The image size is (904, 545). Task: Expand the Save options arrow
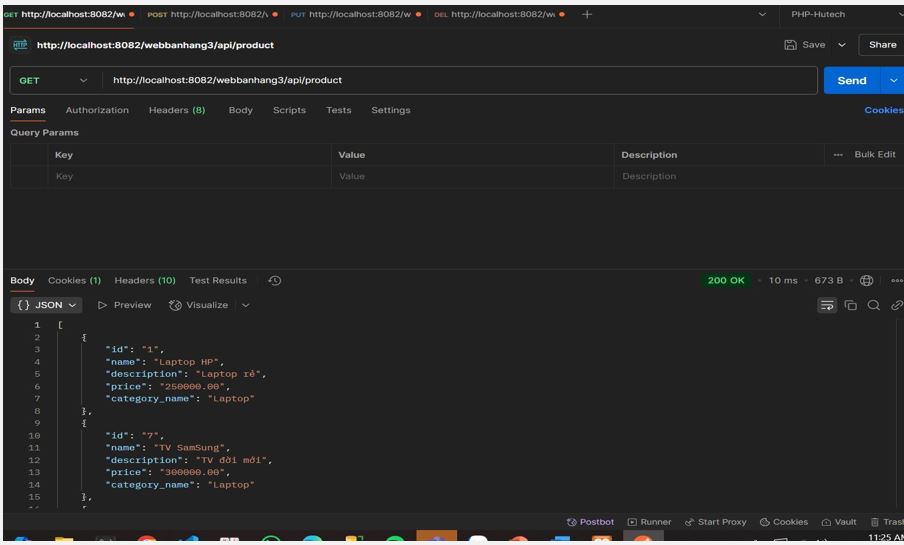tap(841, 45)
